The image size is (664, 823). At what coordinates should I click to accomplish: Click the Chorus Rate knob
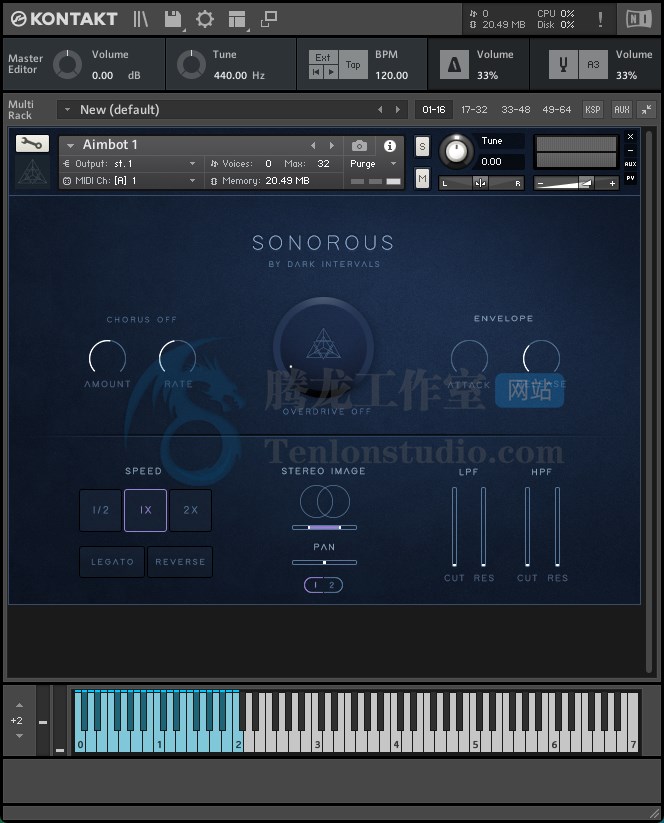click(177, 358)
